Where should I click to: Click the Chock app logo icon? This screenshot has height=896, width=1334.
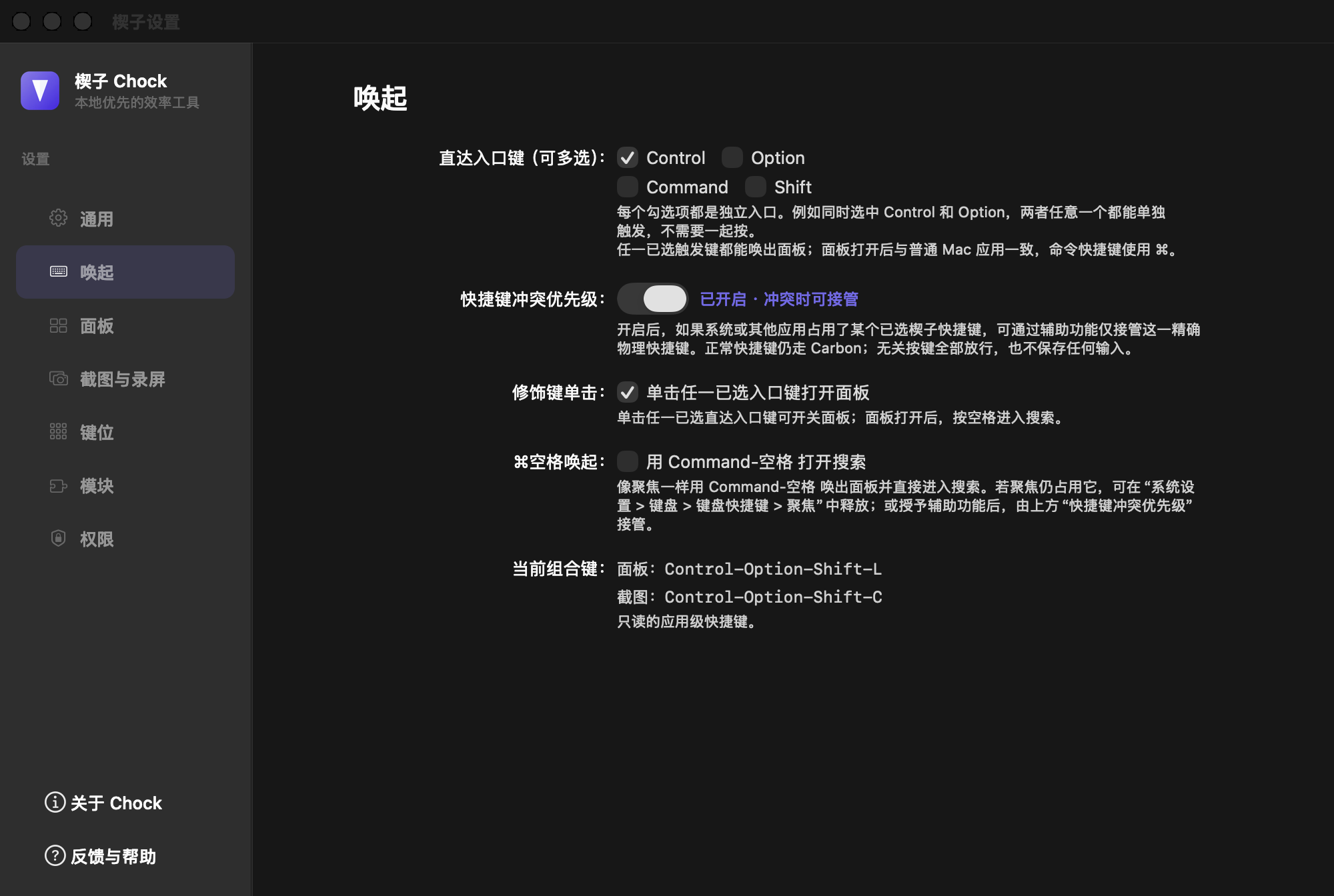(40, 91)
